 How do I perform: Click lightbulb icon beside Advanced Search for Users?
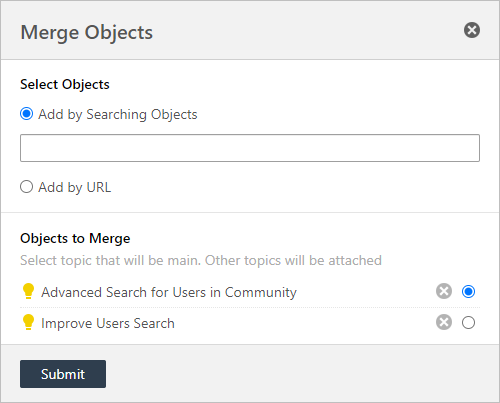click(28, 291)
